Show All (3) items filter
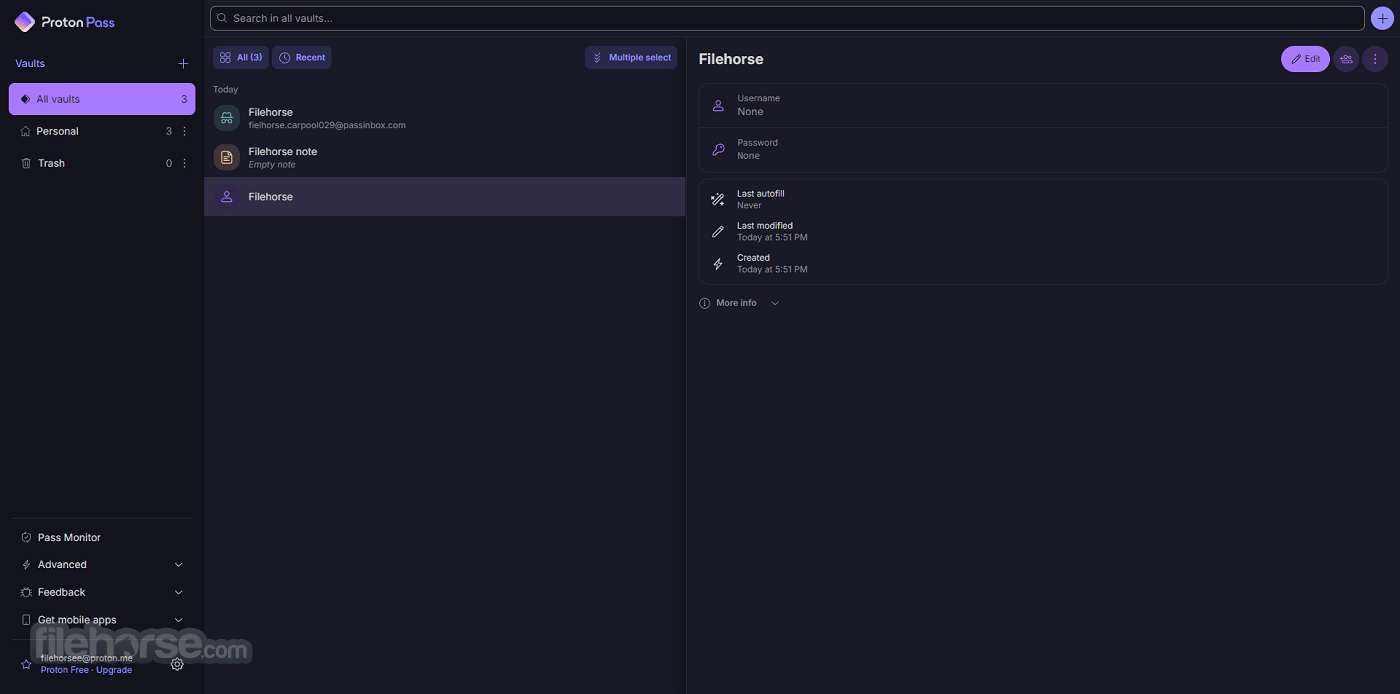Image resolution: width=1400 pixels, height=694 pixels. click(241, 58)
